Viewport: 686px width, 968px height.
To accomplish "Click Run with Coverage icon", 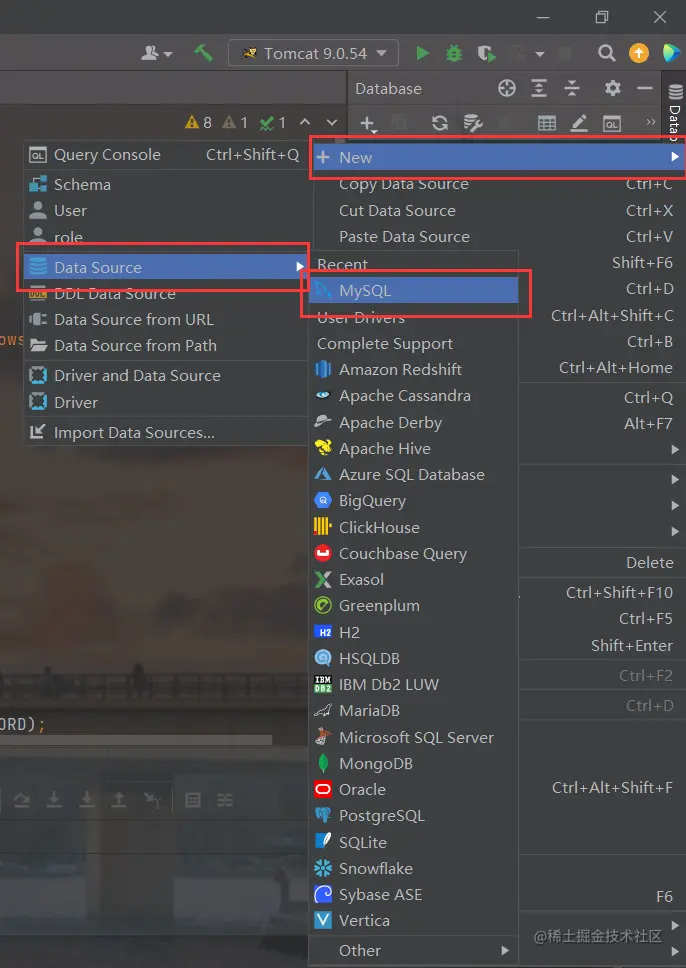I will coord(487,54).
